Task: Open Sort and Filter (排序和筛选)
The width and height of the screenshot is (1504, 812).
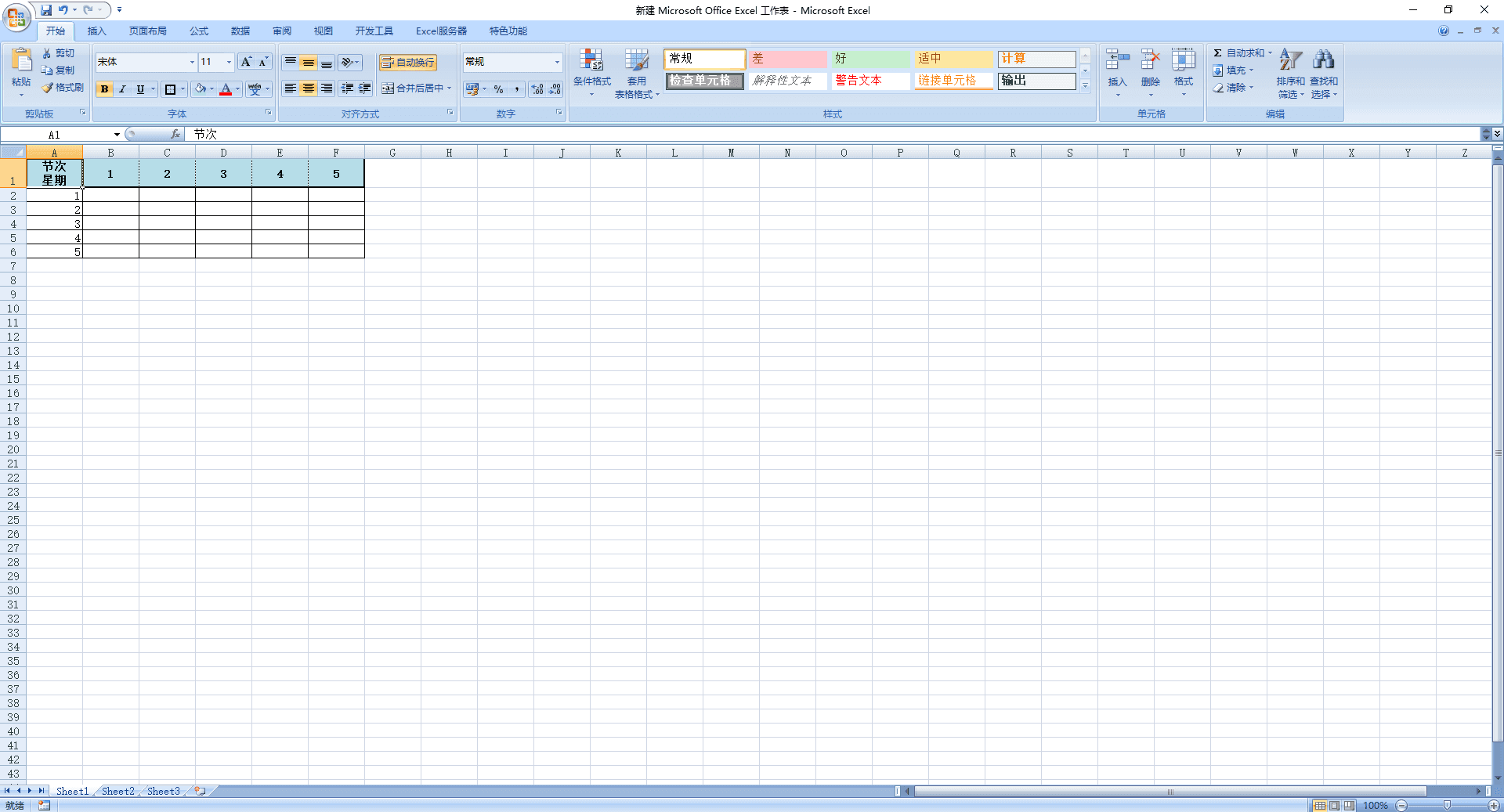Action: (x=1290, y=73)
